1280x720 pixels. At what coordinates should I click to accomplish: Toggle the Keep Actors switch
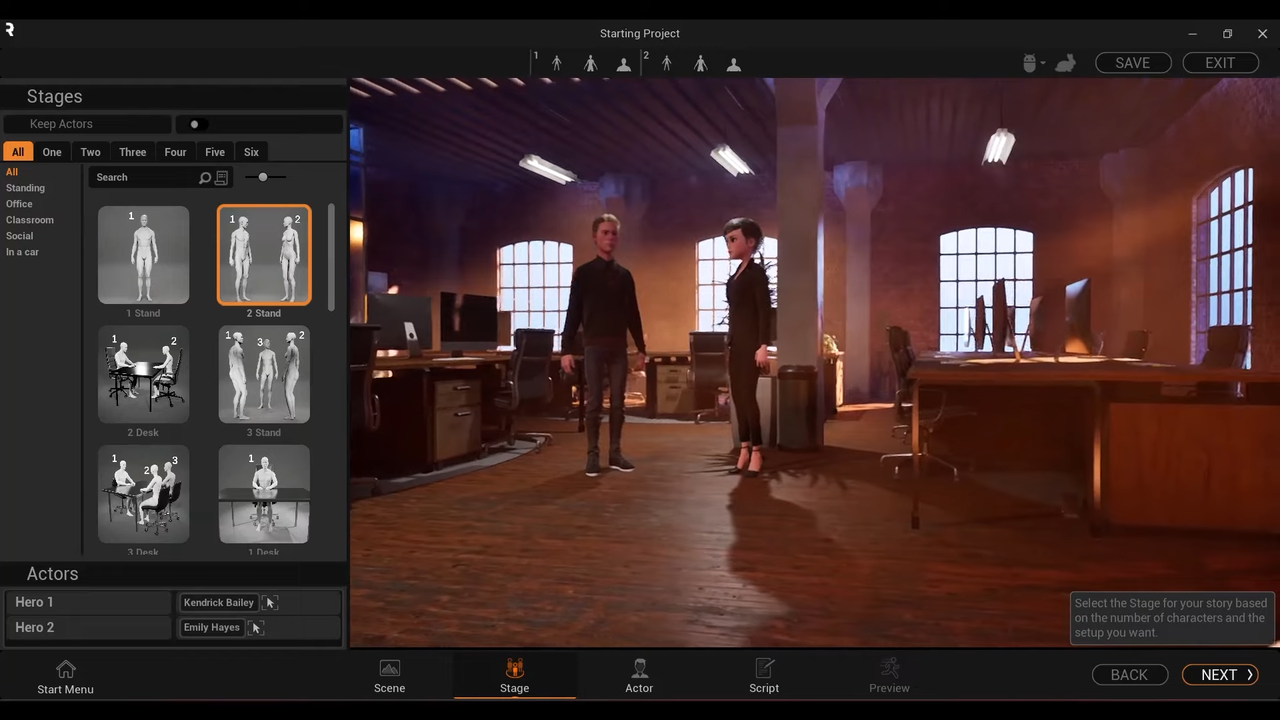coord(194,123)
